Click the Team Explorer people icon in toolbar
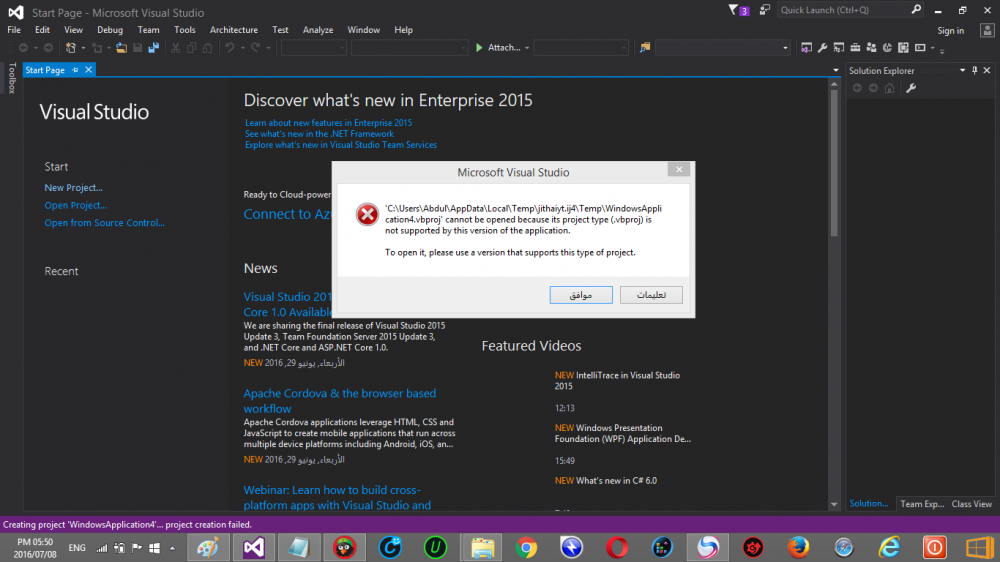1000x562 pixels. pyautogui.click(x=871, y=48)
